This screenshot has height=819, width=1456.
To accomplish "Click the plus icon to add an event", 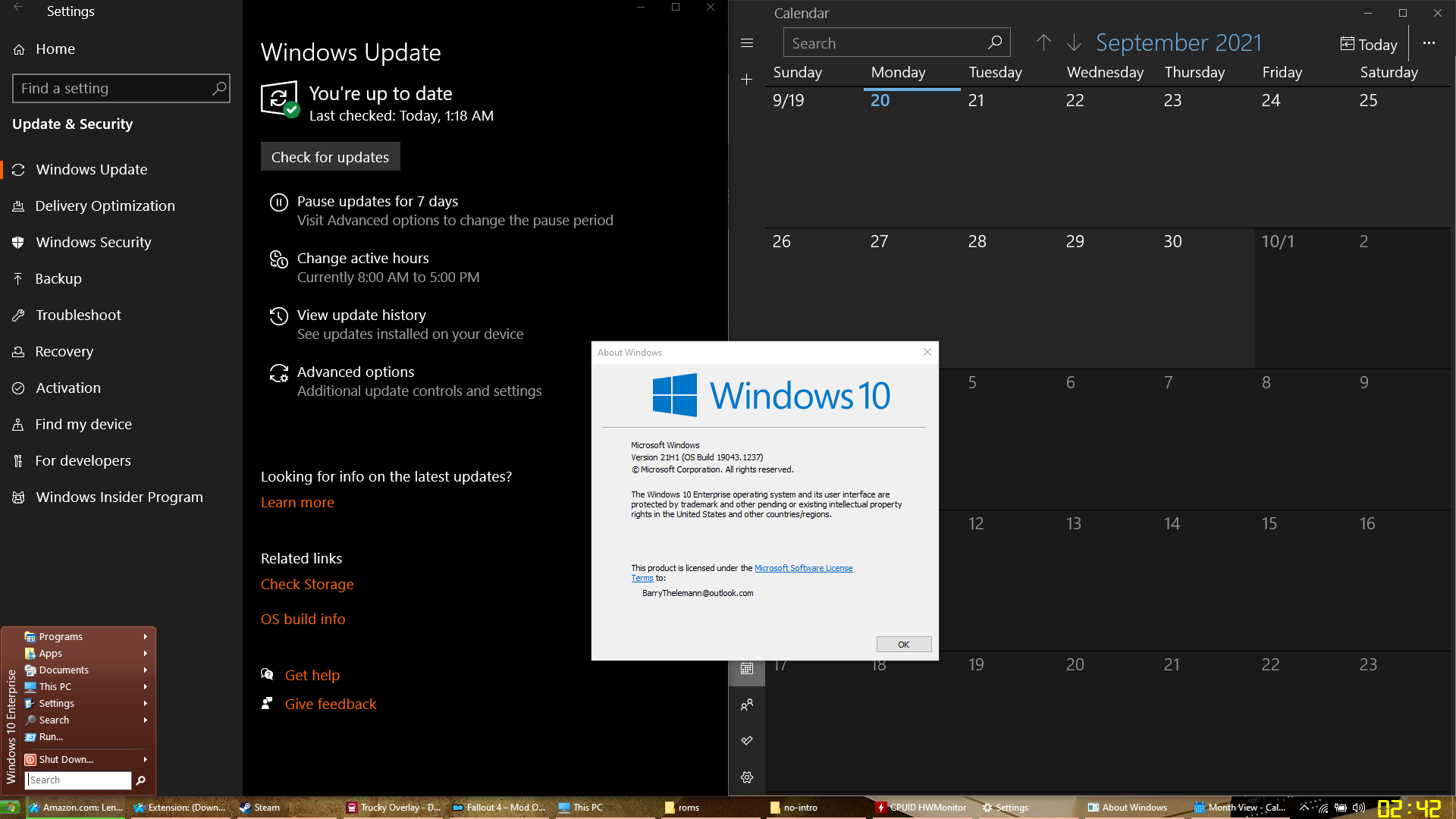I will click(747, 80).
